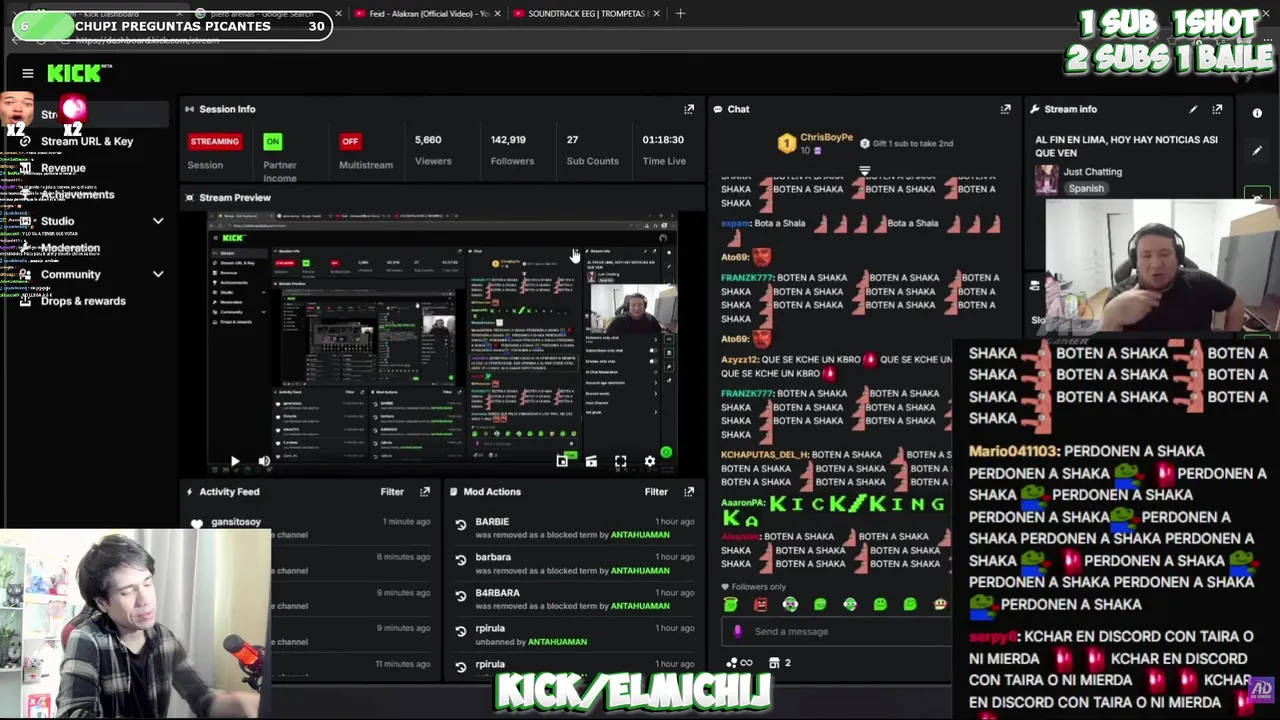Expand the Community sidebar section
The width and height of the screenshot is (1280, 720).
click(x=158, y=274)
